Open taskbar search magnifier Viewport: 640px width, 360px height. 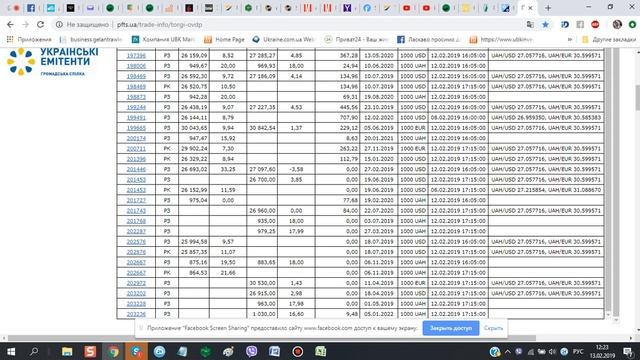tap(34, 351)
